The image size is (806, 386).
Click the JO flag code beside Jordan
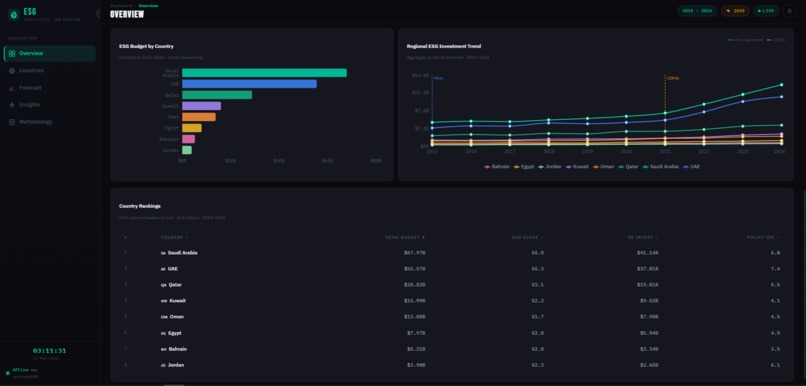click(x=163, y=365)
